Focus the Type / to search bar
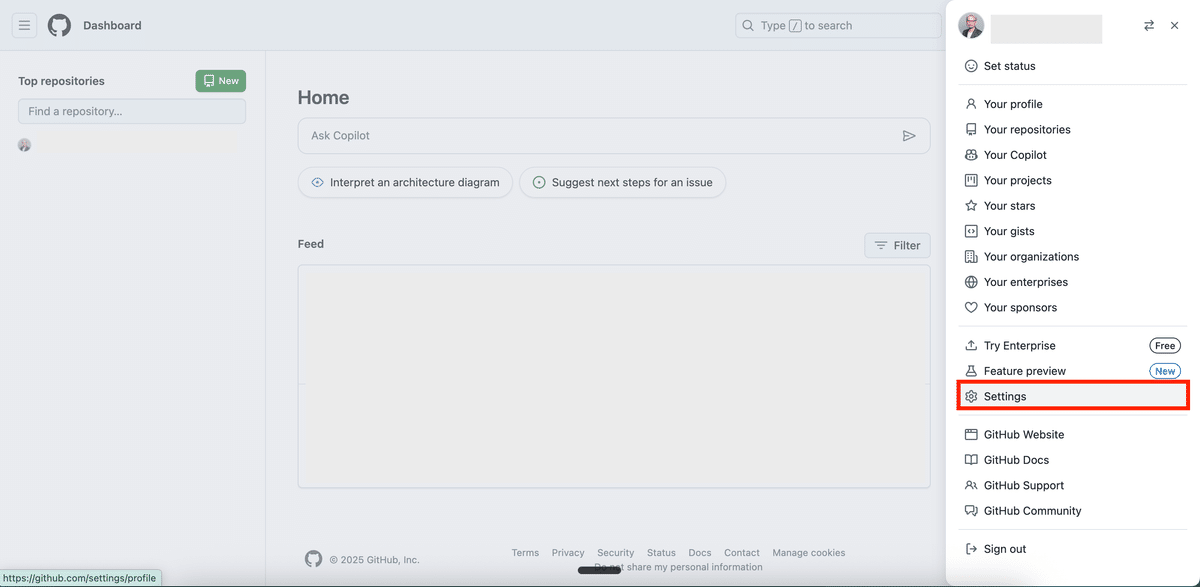This screenshot has width=1200, height=587. [x=838, y=26]
